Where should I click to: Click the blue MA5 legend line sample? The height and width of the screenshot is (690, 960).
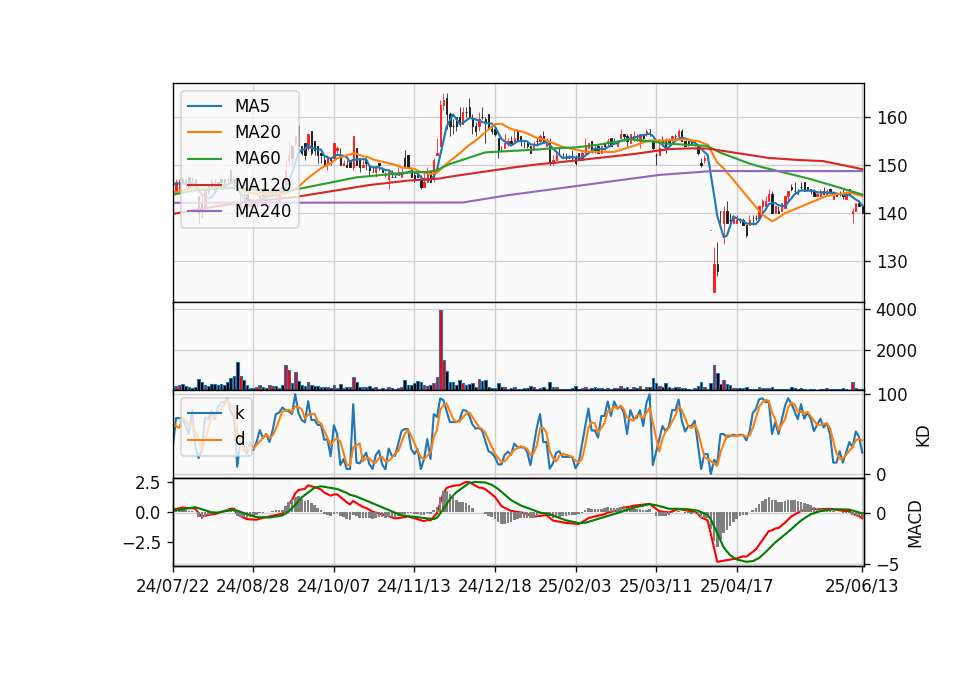(x=204, y=106)
